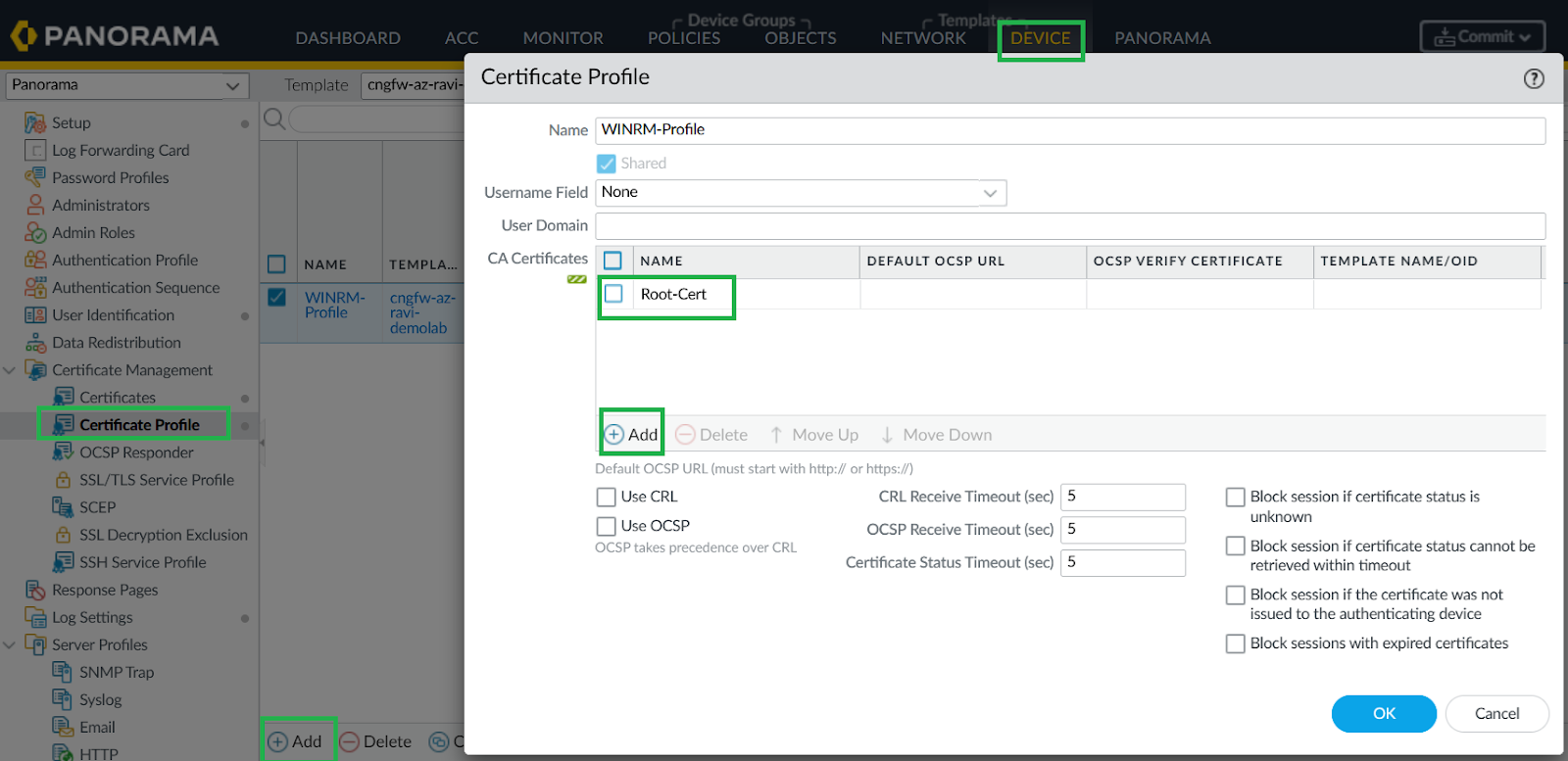Viewport: 1568px width, 761px height.
Task: Click the User Domain input field
Action: pyautogui.click(x=1069, y=226)
